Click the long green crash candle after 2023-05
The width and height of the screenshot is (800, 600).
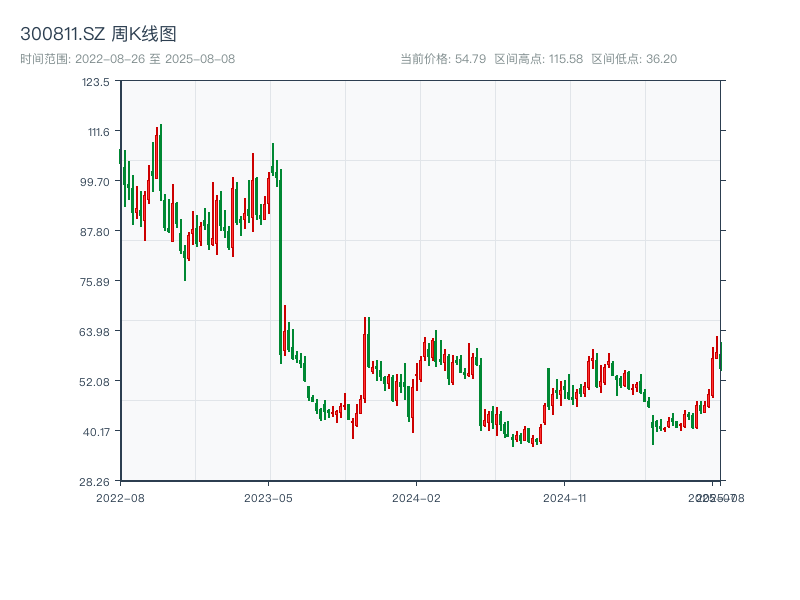point(280,260)
